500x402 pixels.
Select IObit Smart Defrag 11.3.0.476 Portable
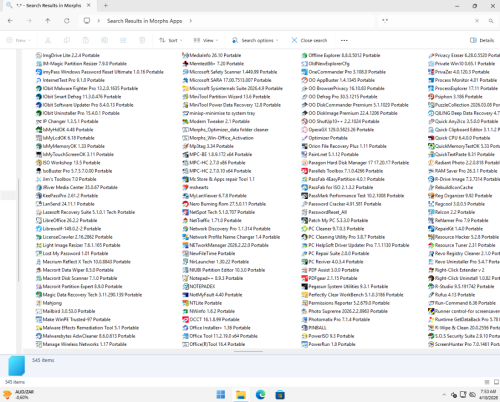coord(78,97)
